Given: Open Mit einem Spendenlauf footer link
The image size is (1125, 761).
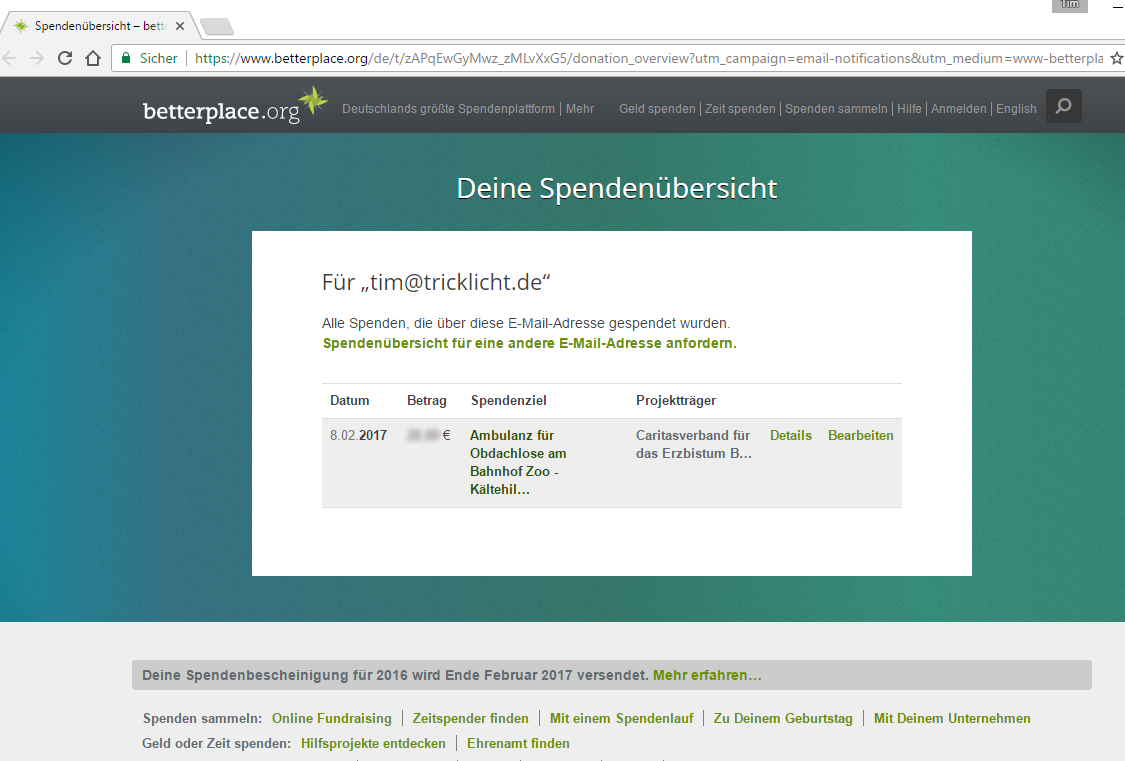Looking at the screenshot, I should pos(621,719).
